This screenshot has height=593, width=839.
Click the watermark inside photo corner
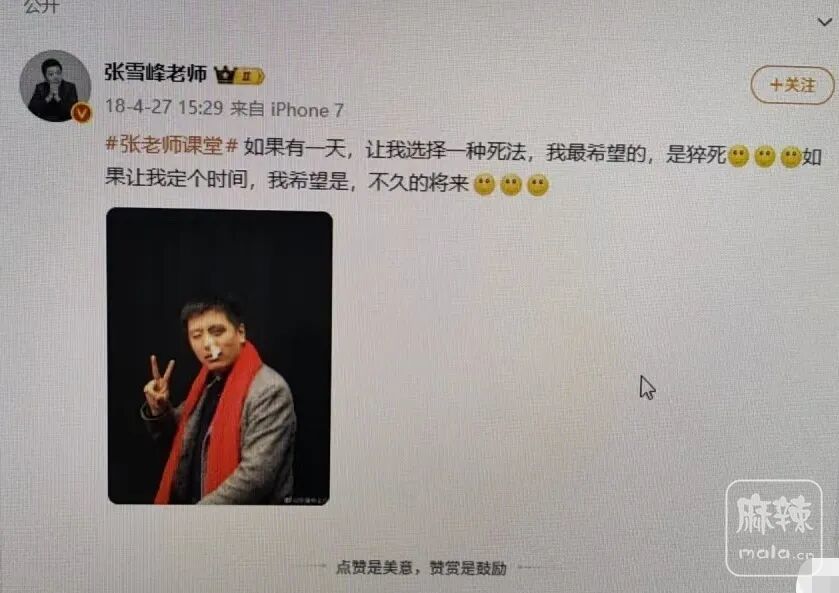pos(306,500)
